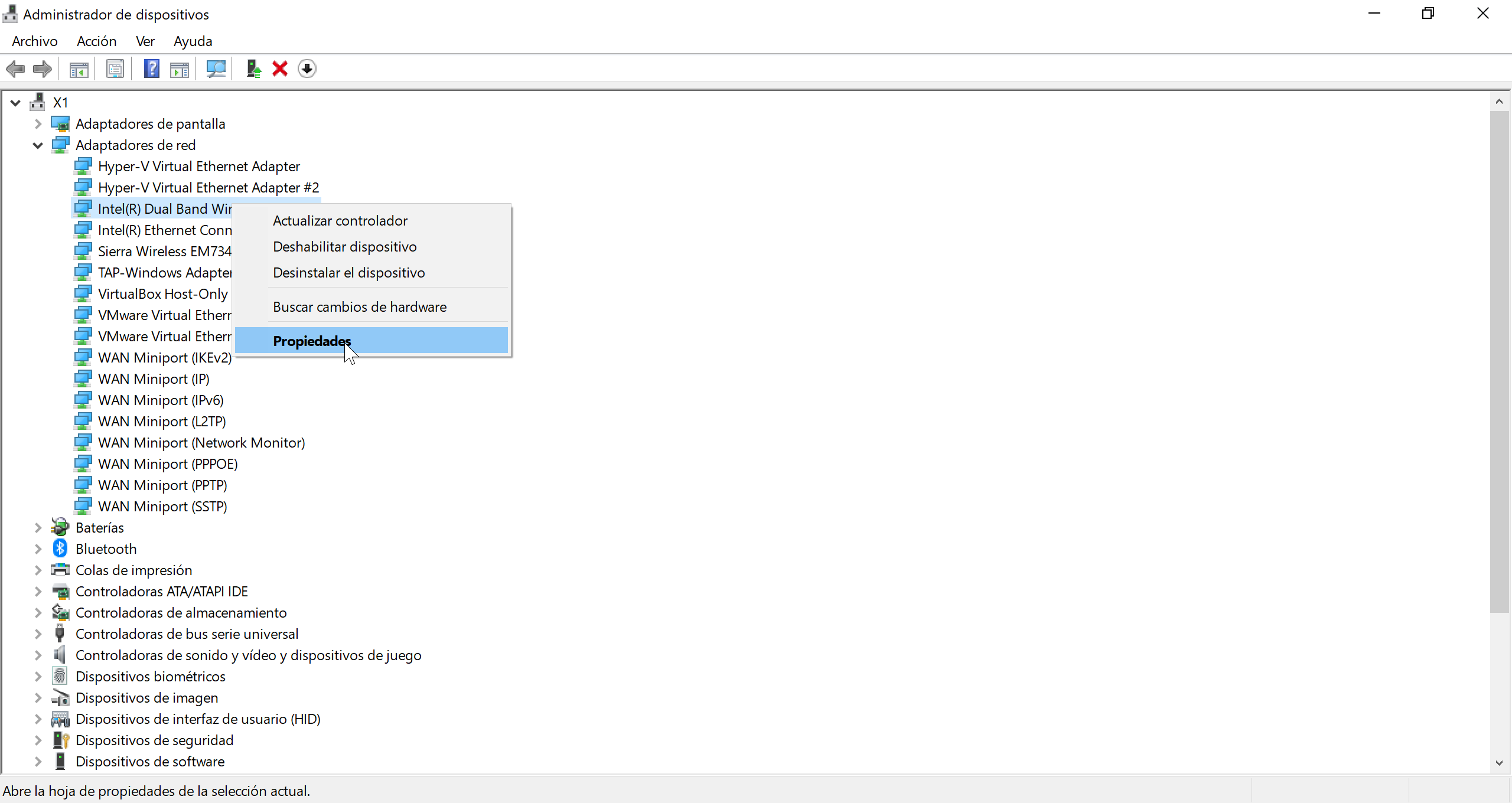Expand the Adaptadores de pantalla category
This screenshot has height=803, width=1512.
tap(38, 124)
